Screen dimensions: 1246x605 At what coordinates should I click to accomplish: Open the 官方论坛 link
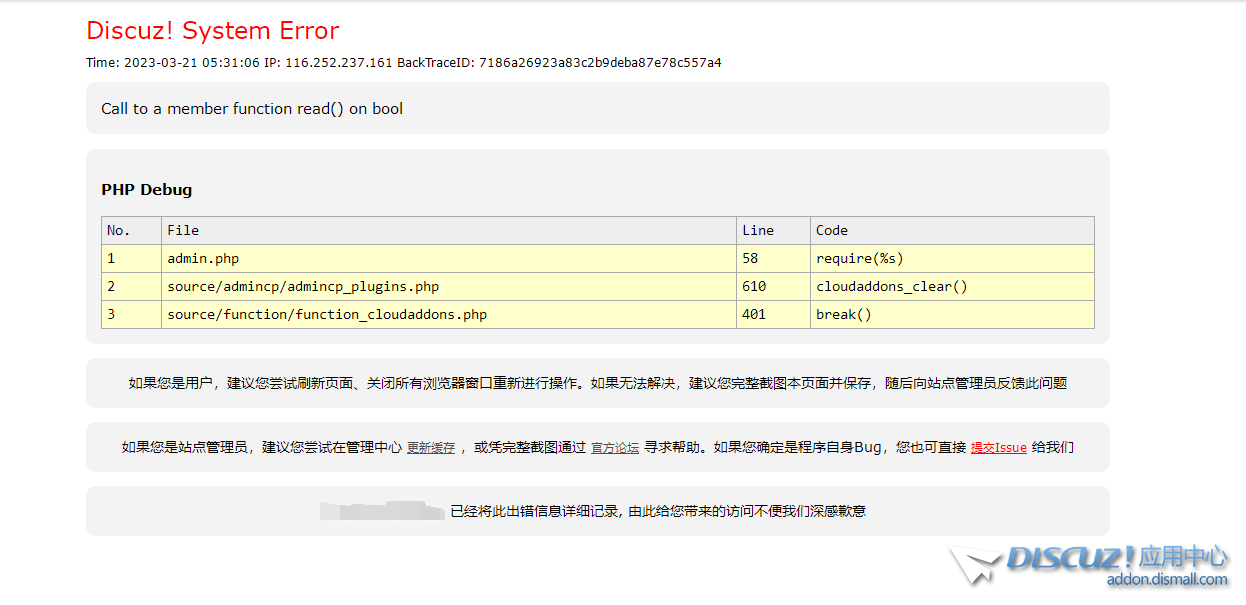(x=615, y=448)
